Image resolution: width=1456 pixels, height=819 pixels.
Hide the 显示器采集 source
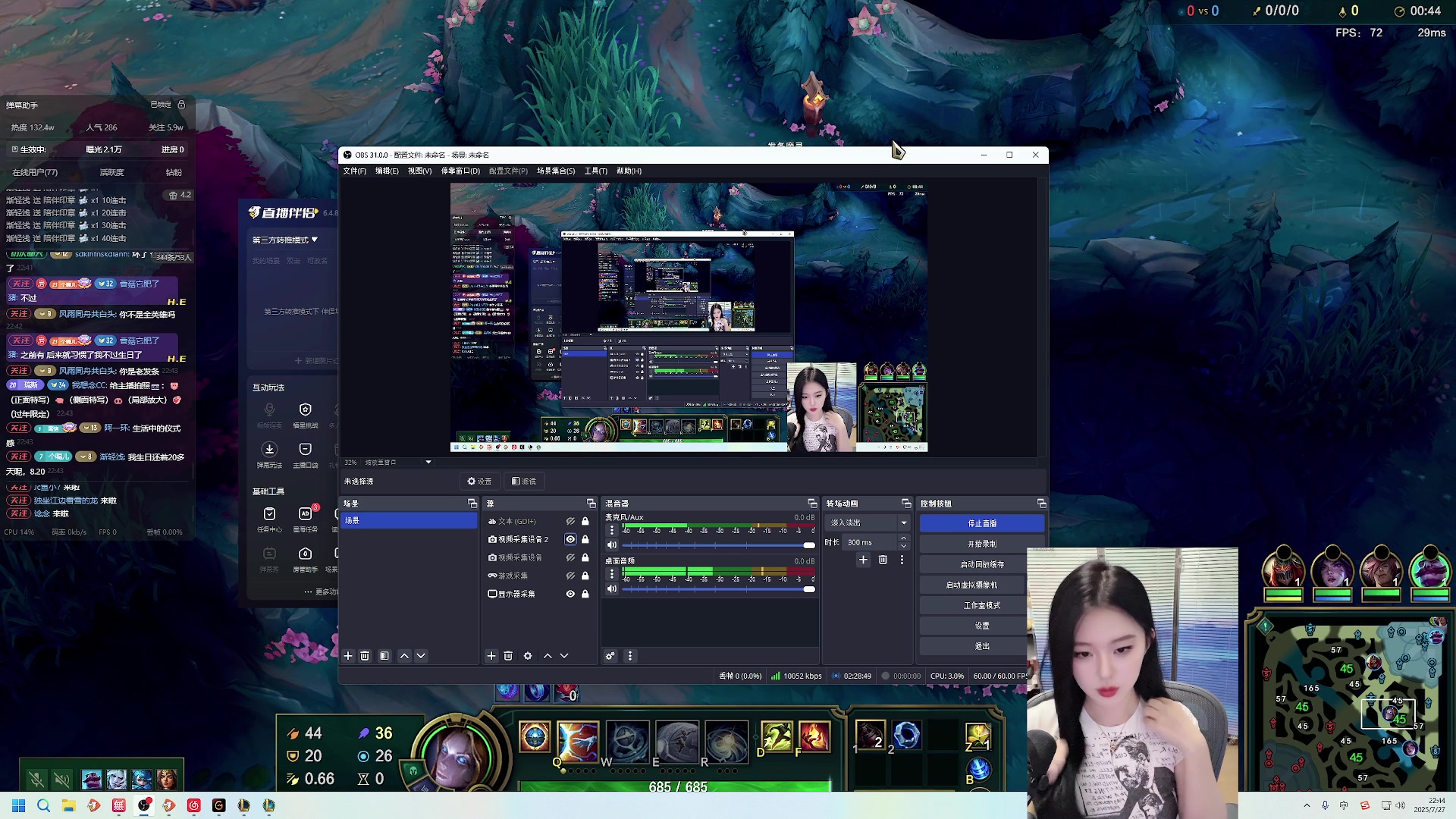570,595
